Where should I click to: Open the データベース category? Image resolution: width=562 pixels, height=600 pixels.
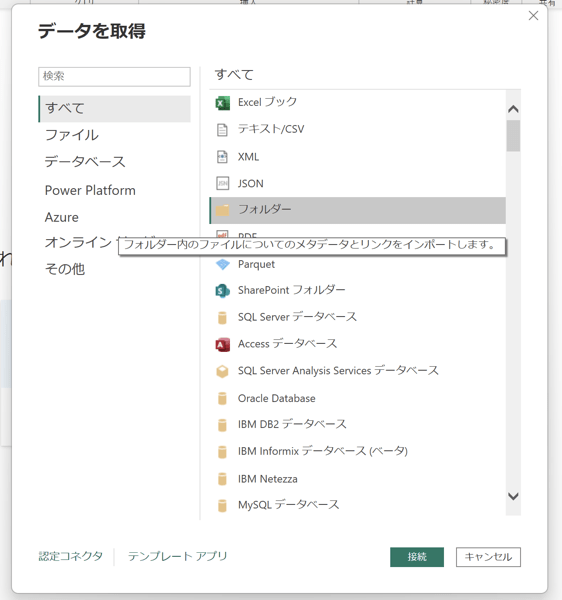tap(85, 162)
